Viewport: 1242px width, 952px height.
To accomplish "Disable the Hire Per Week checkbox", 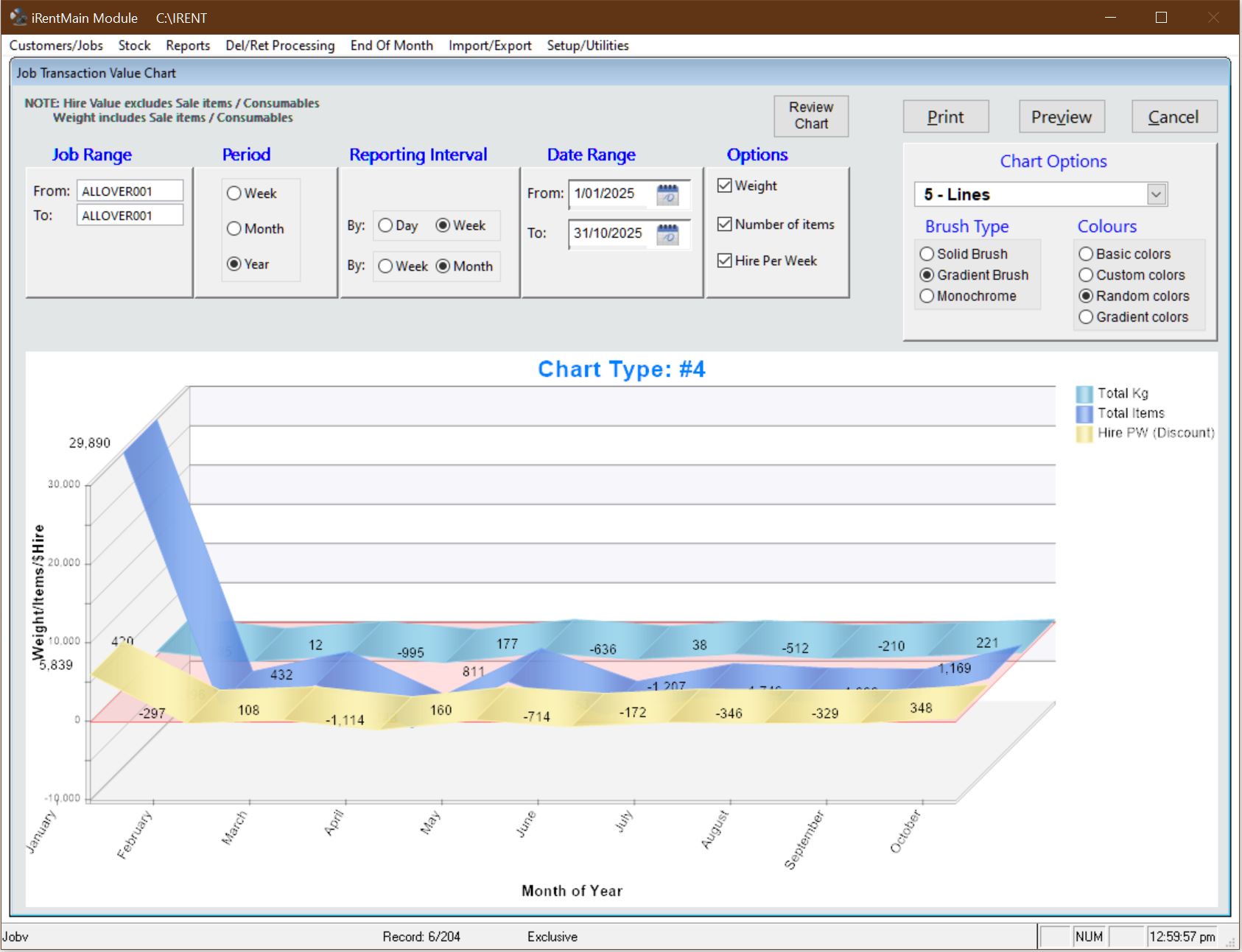I will pyautogui.click(x=725, y=261).
